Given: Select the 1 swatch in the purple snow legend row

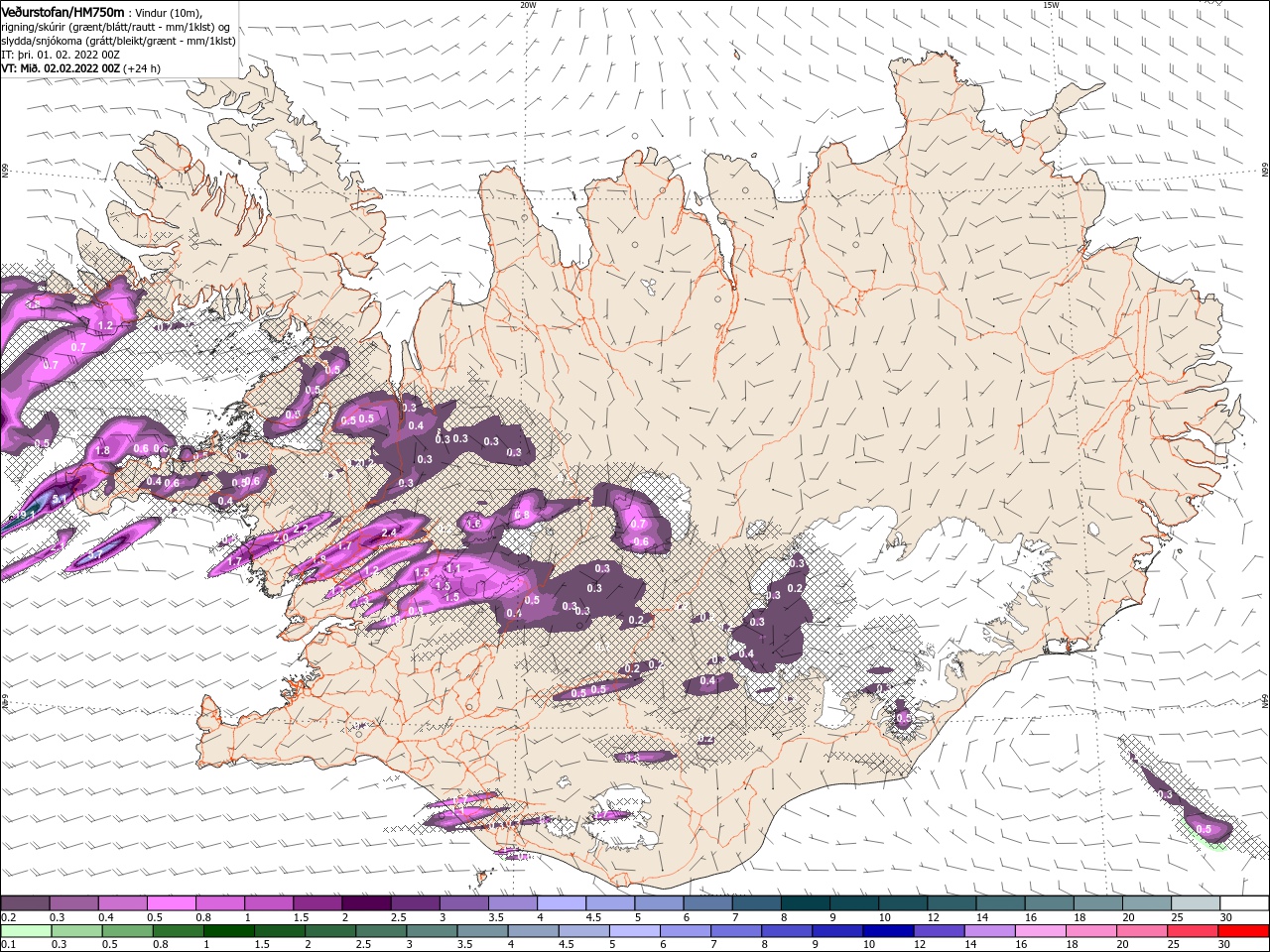Looking at the screenshot, I should coord(268,903).
